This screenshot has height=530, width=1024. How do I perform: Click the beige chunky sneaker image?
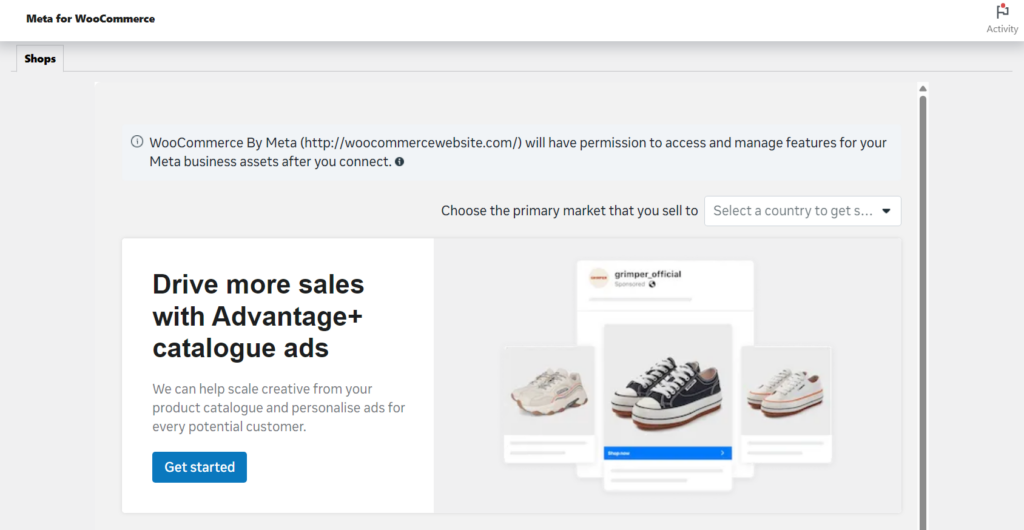549,390
